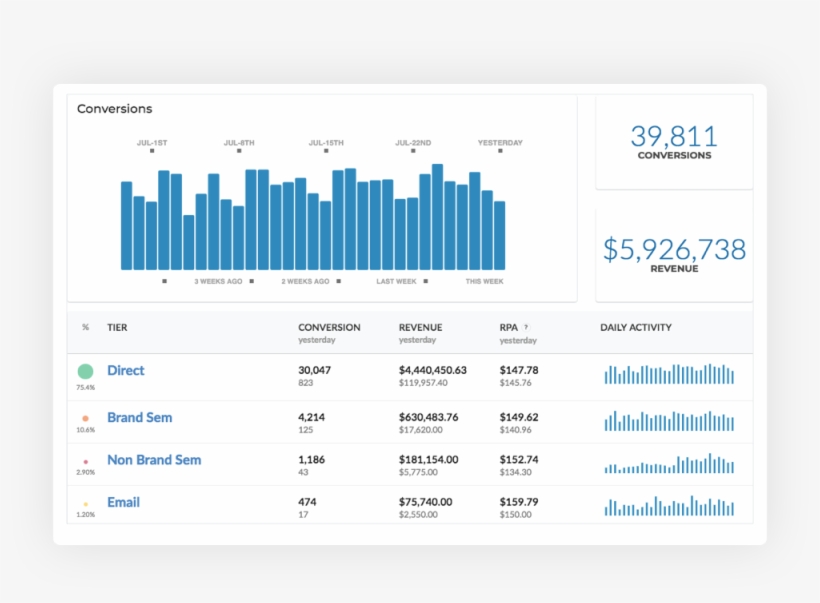Sort by the REVENUE column header
Image resolution: width=820 pixels, height=603 pixels.
point(420,328)
